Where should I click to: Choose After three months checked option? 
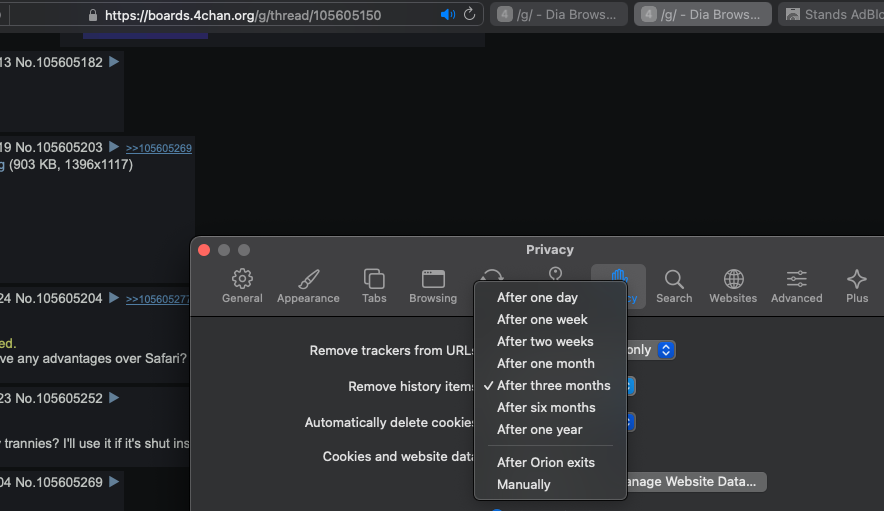550,385
